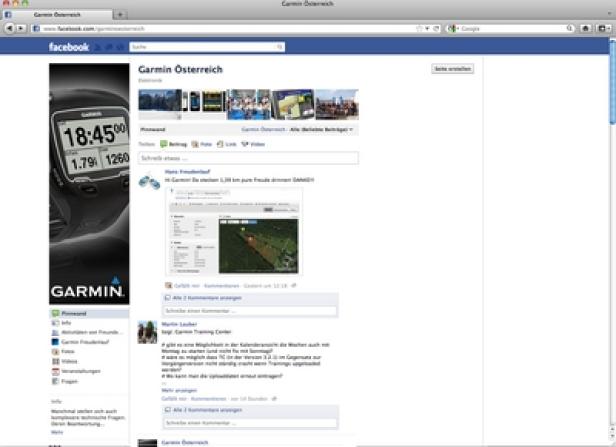Open the Facebook friend requests icon
The height and width of the screenshot is (447, 616).
[x=98, y=47]
